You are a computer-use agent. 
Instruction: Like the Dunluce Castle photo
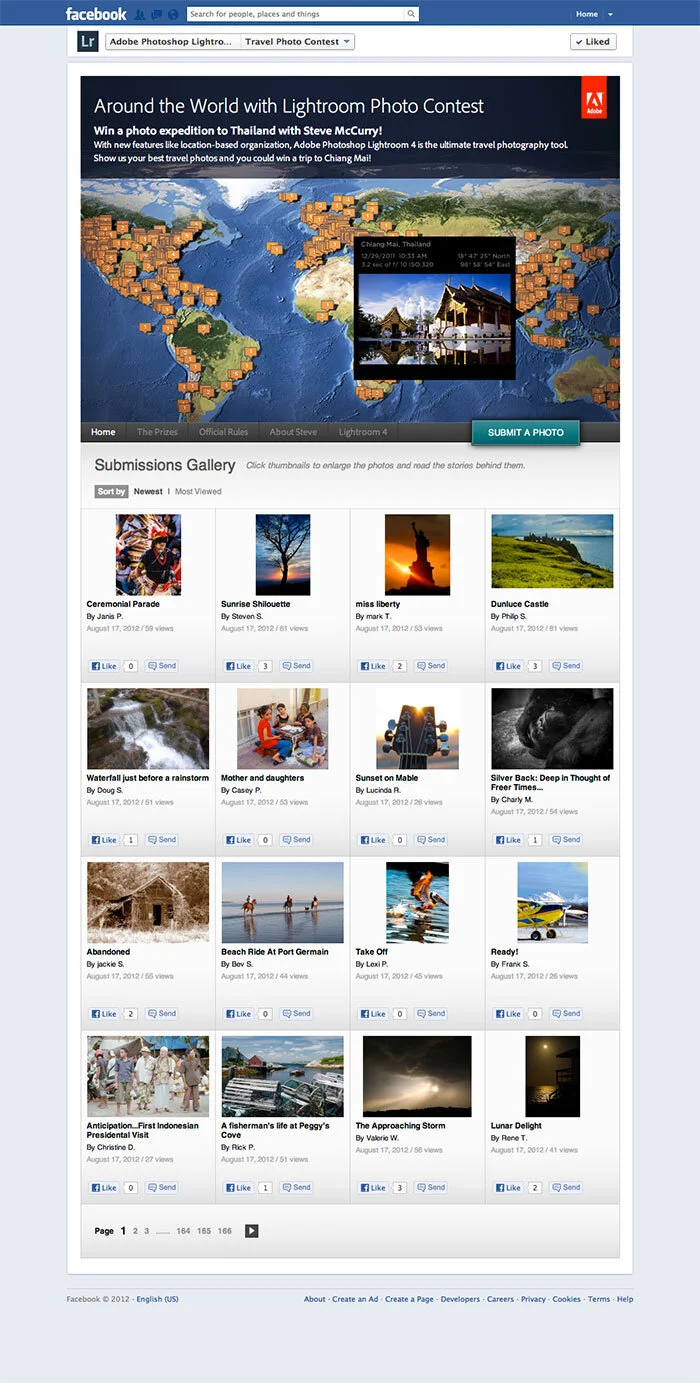click(508, 666)
